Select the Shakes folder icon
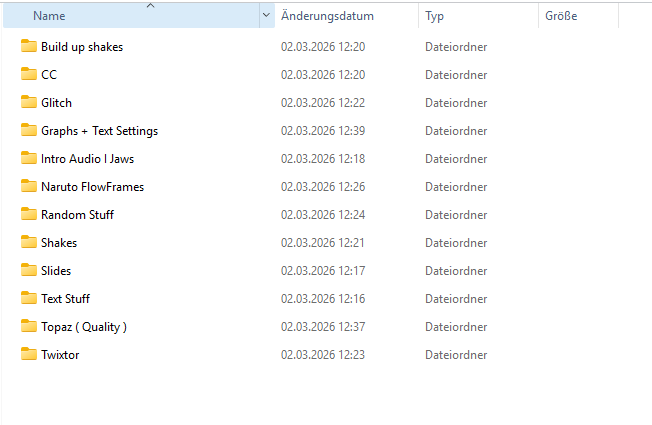652x425 pixels. coord(28,243)
